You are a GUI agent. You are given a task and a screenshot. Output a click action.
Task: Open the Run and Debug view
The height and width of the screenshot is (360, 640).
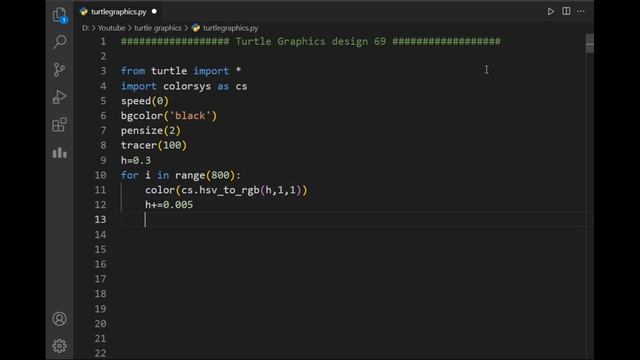coord(60,97)
